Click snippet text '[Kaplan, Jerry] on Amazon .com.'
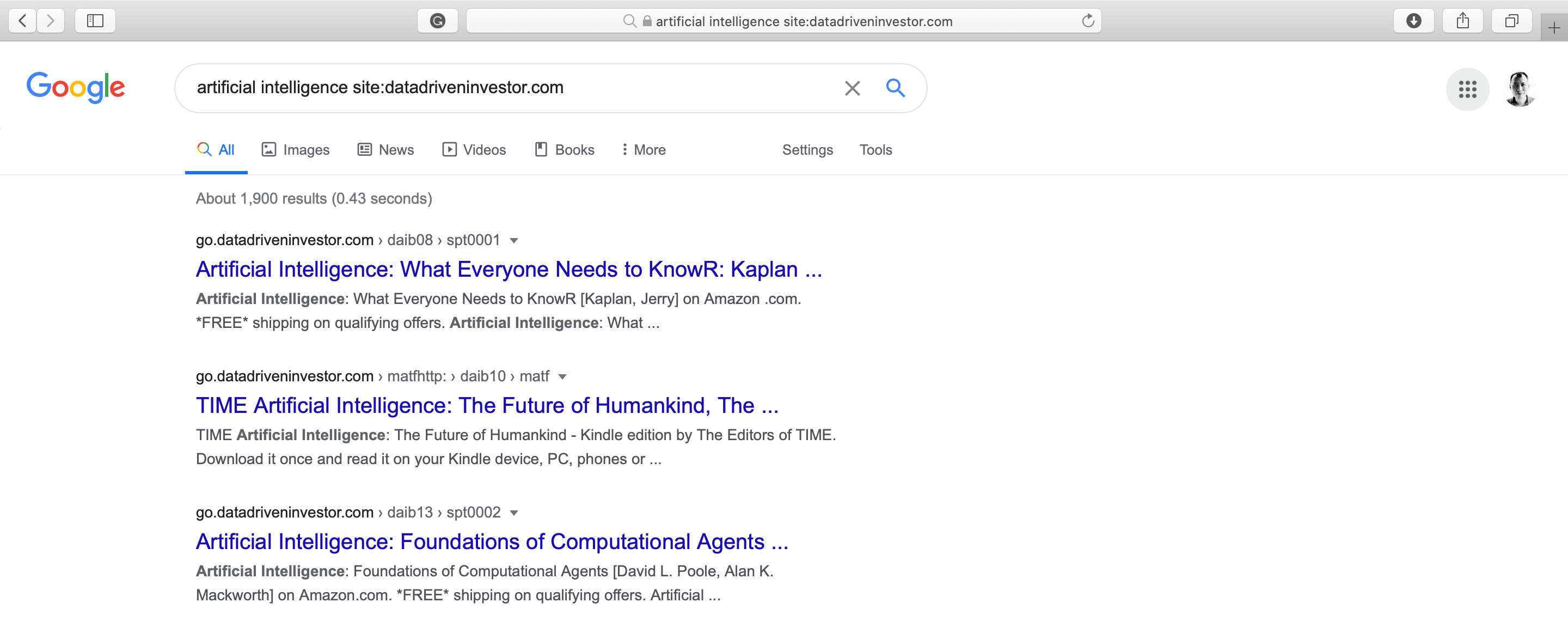 click(x=690, y=299)
